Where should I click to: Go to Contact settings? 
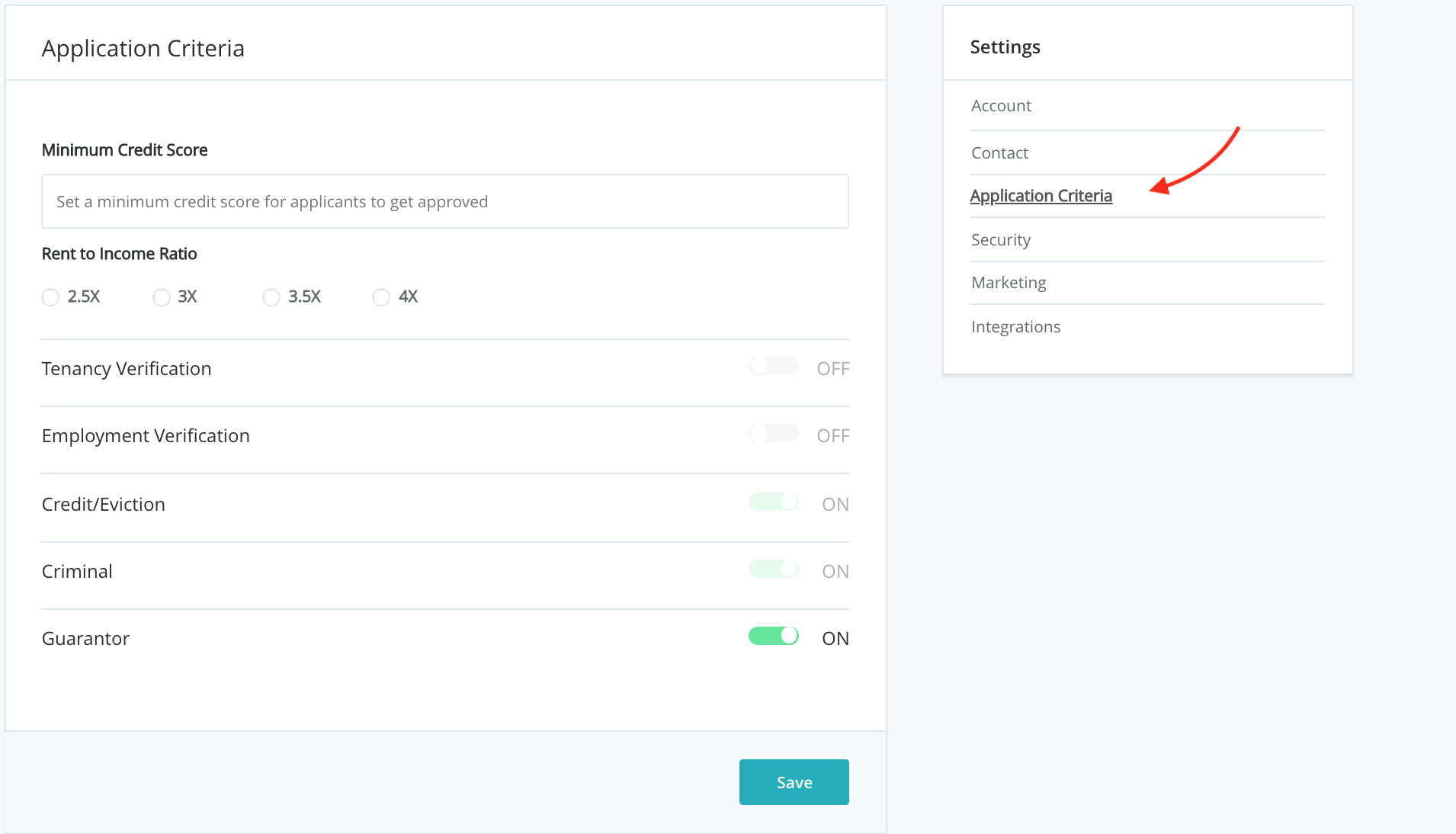999,153
